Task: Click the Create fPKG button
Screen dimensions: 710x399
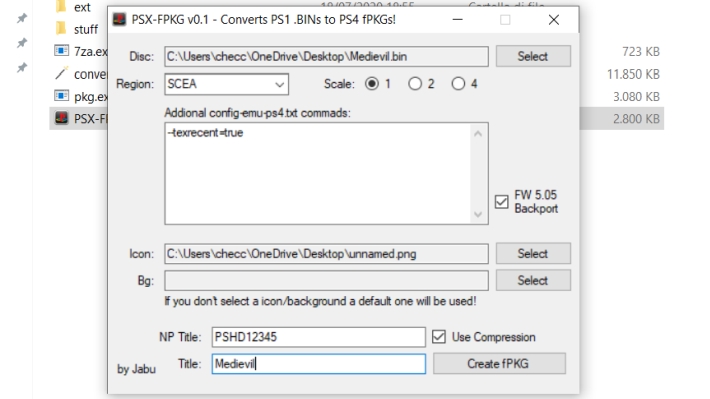Action: coord(499,364)
